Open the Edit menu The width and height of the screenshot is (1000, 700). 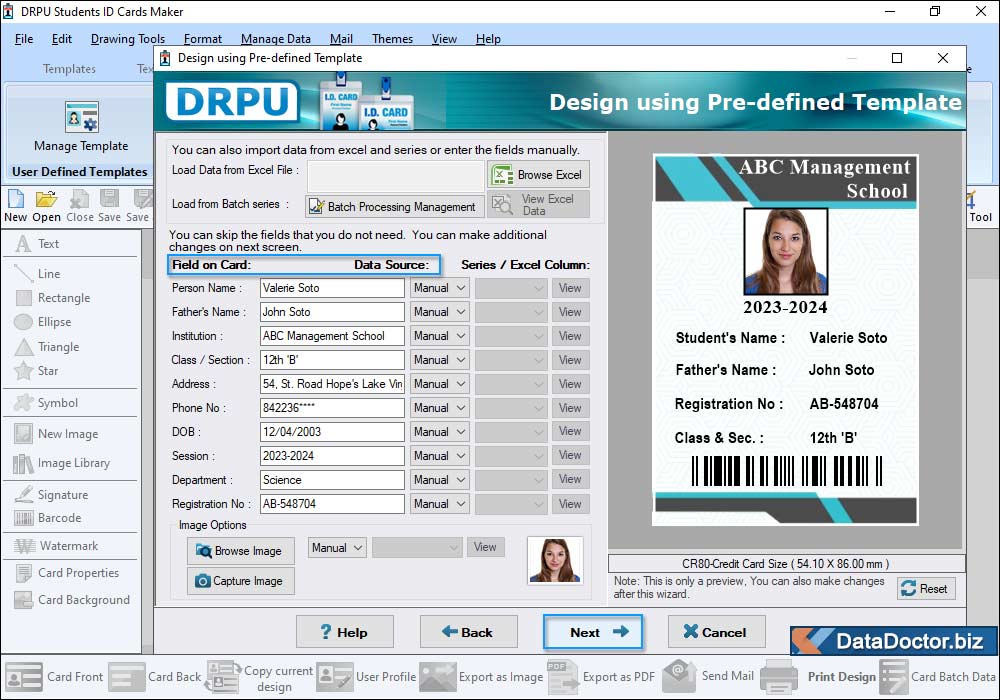(62, 39)
